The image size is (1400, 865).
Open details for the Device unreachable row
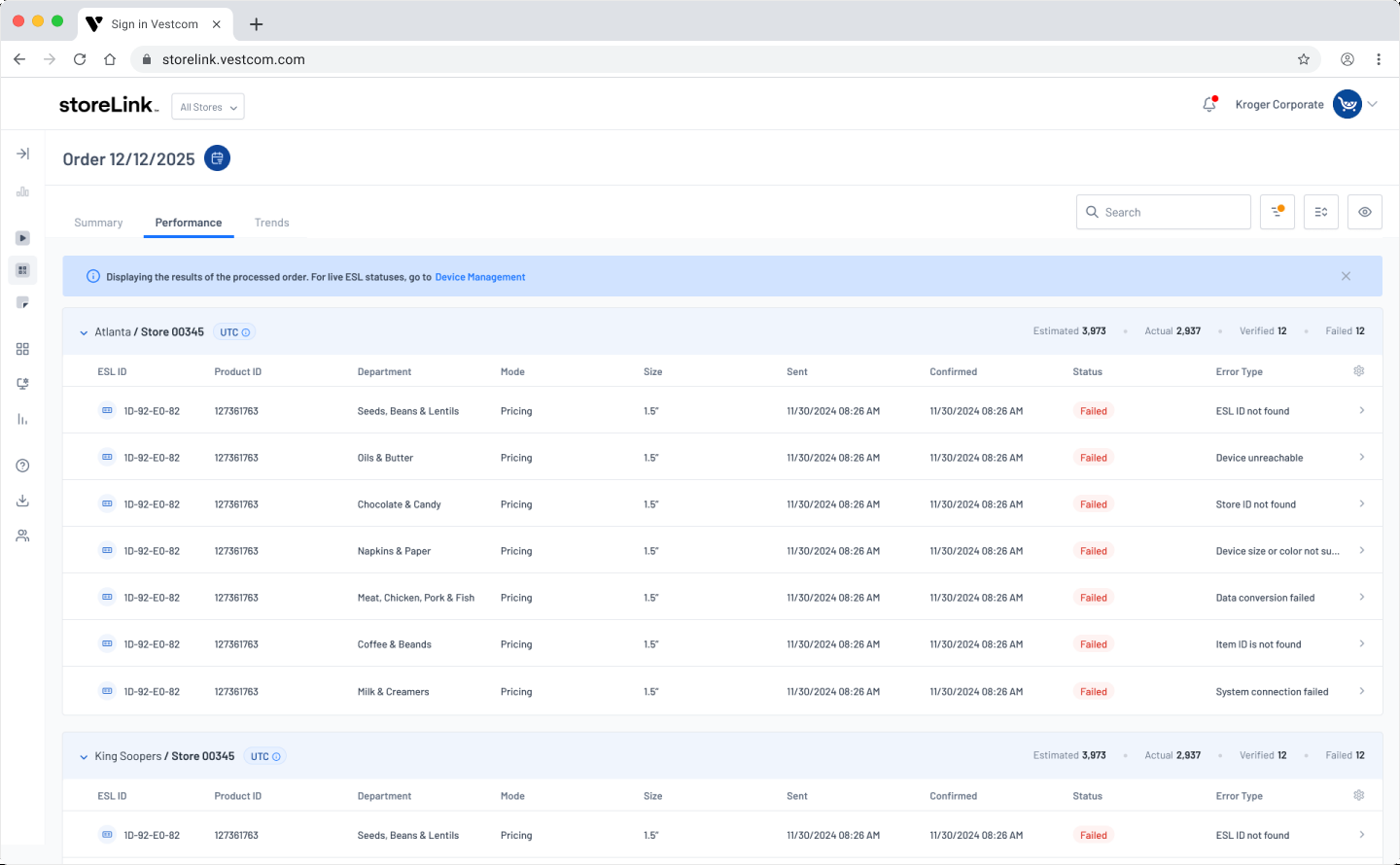[1362, 457]
